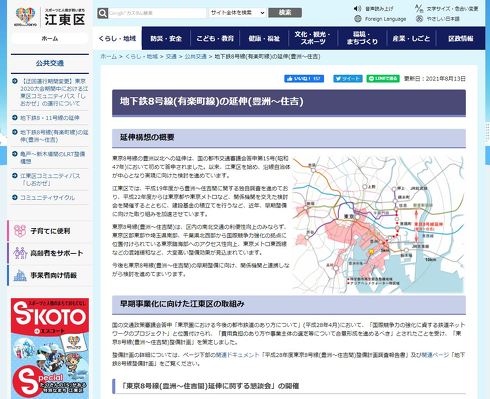Click the 関連ページ link in the body text
The height and width of the screenshot is (399, 490).
point(436,355)
